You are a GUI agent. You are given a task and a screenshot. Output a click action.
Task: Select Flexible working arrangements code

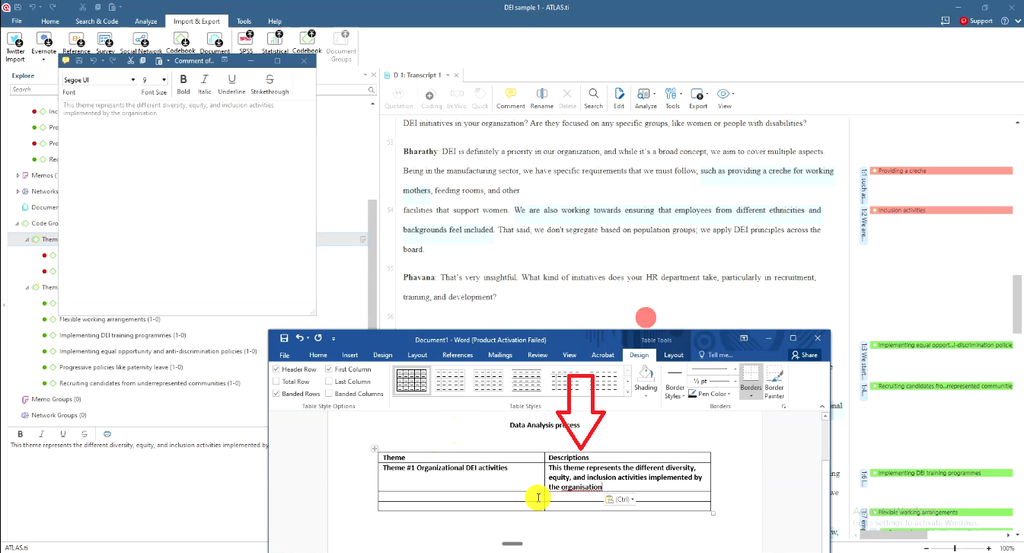pos(110,319)
